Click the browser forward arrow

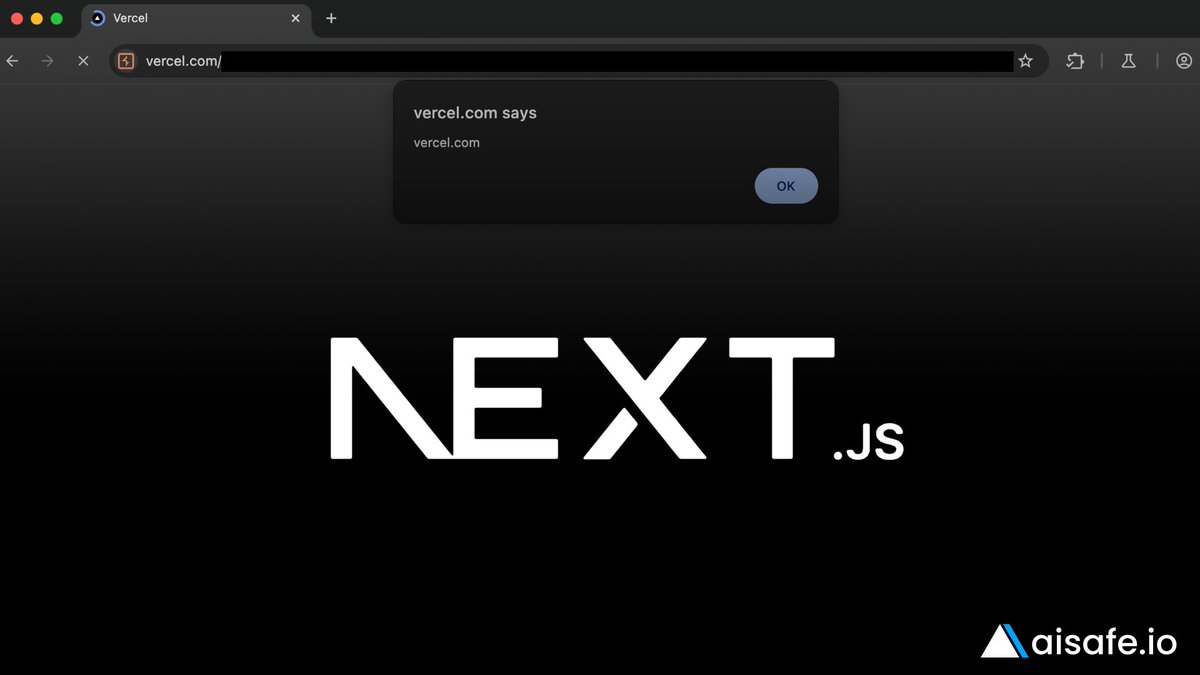point(47,61)
